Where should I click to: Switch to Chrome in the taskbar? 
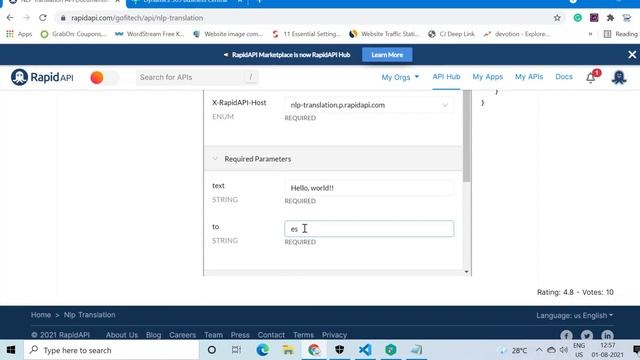point(314,350)
